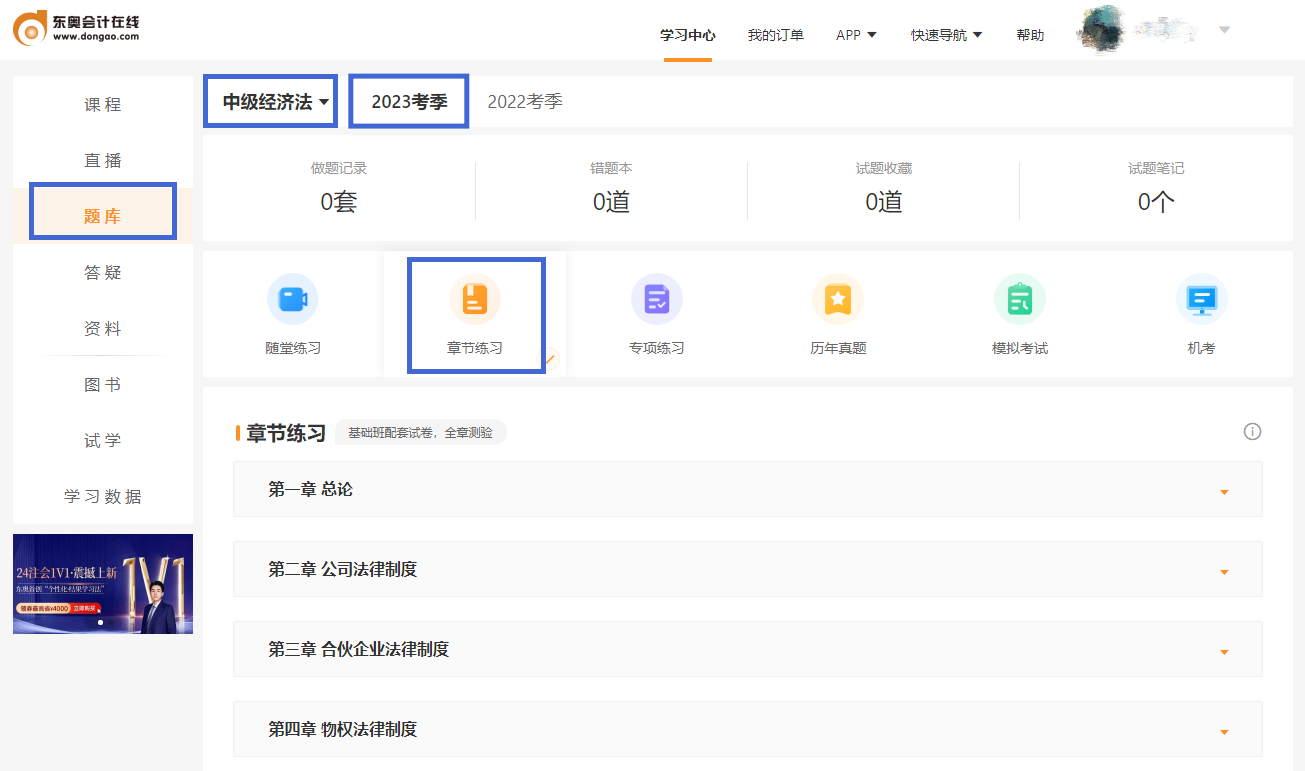Open 章节练习 orange book icon
The width and height of the screenshot is (1305, 771).
(x=475, y=299)
